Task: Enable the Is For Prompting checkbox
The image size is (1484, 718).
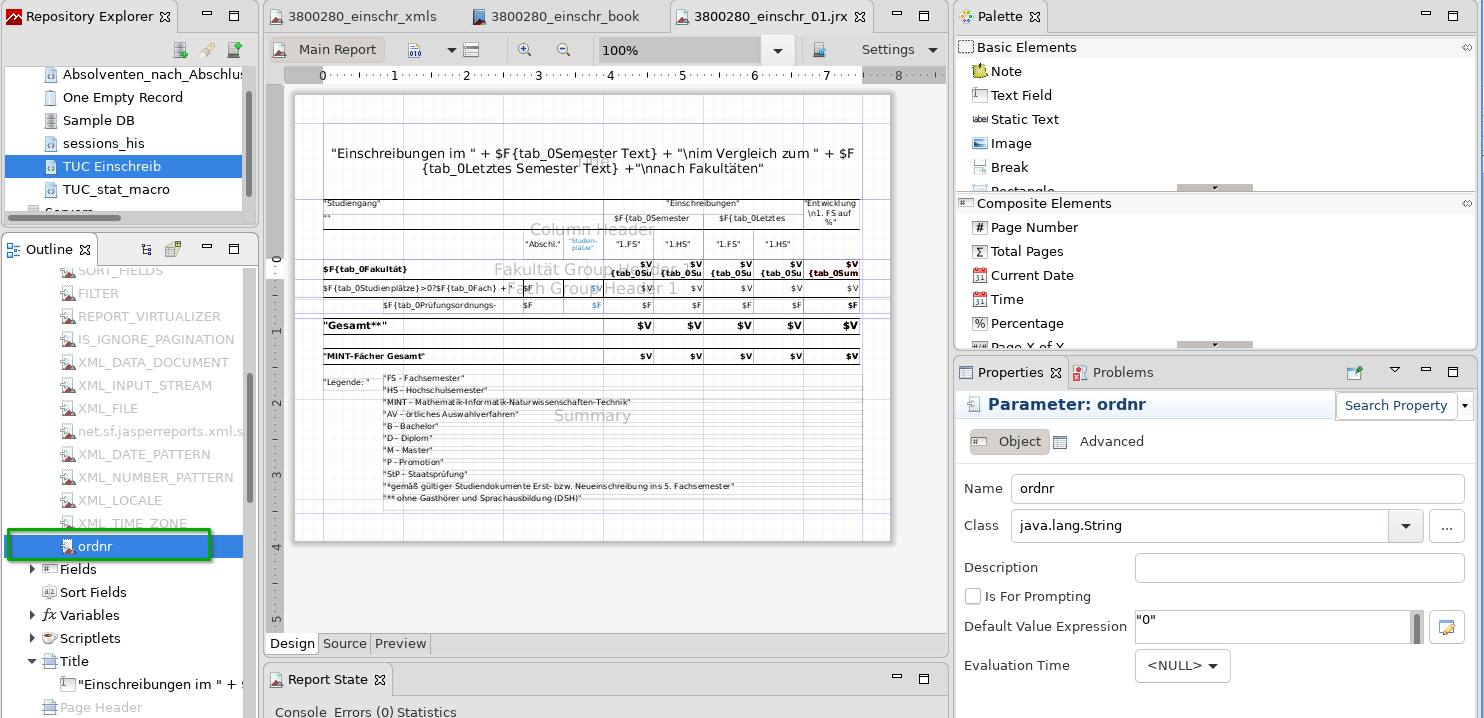Action: coord(973,596)
